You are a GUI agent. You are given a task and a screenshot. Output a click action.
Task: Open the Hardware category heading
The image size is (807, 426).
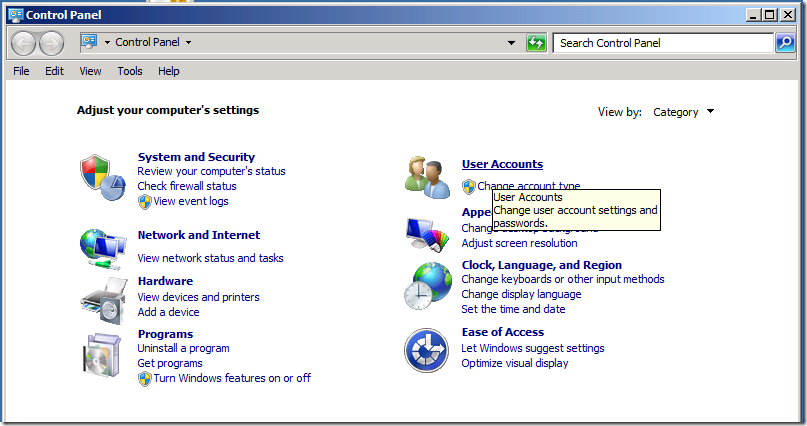(165, 281)
